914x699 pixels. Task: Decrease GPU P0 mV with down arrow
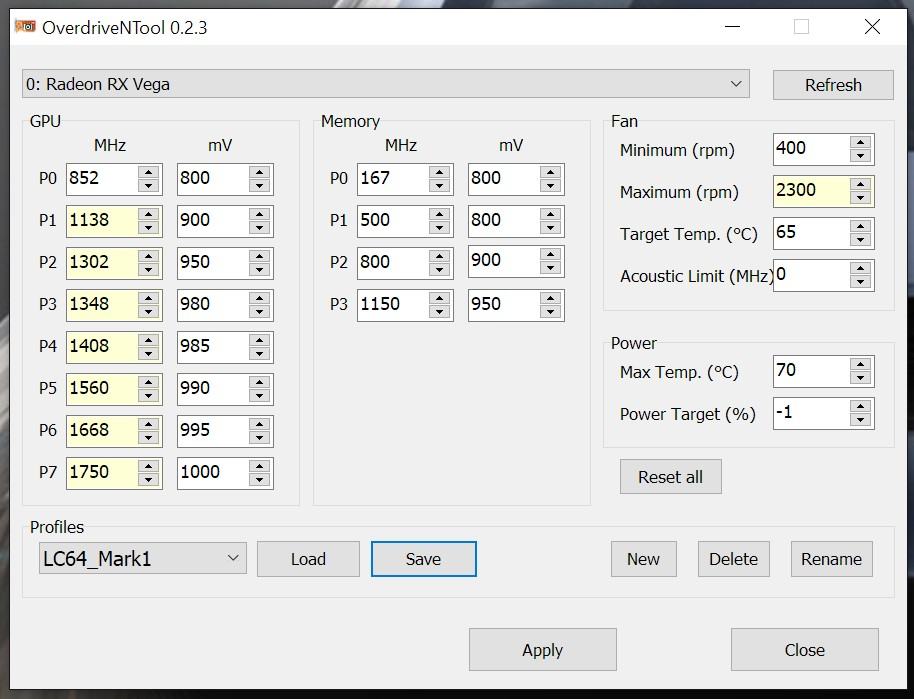point(259,186)
